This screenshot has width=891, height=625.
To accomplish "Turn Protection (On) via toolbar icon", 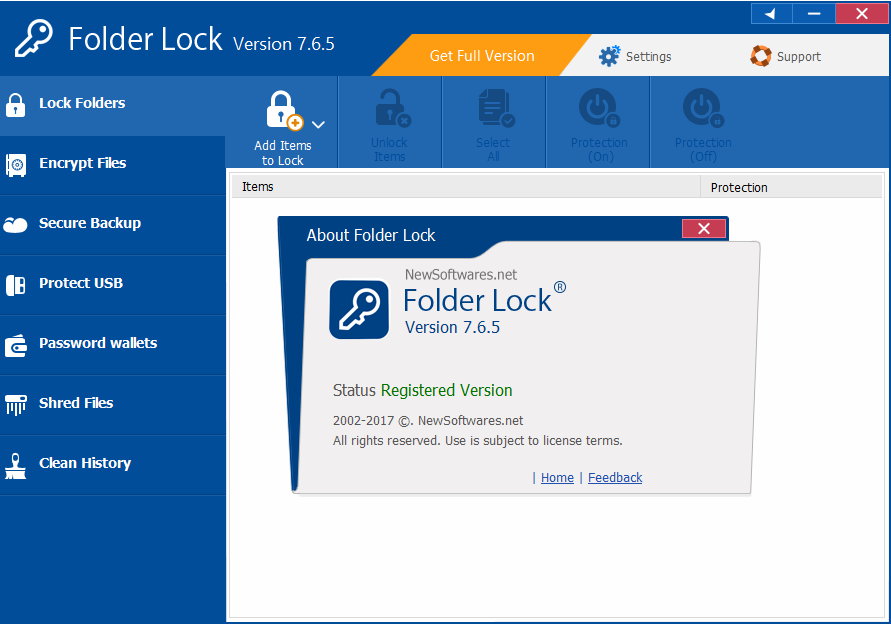I will [599, 107].
